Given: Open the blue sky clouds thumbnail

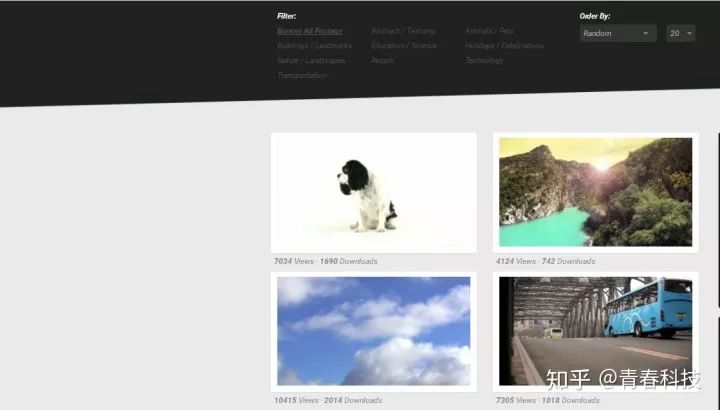Looking at the screenshot, I should coord(374,331).
